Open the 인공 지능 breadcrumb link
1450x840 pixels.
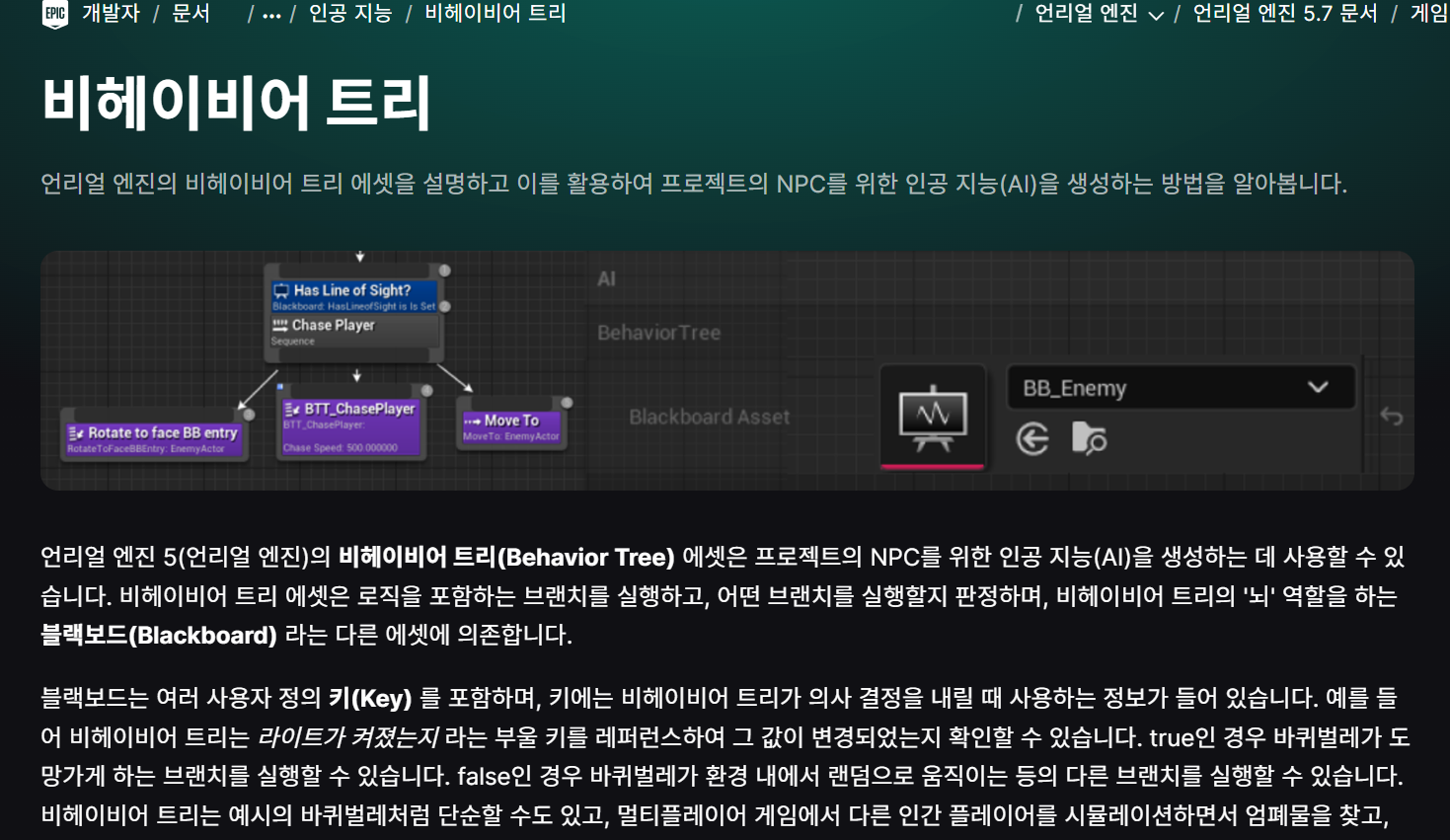click(350, 14)
